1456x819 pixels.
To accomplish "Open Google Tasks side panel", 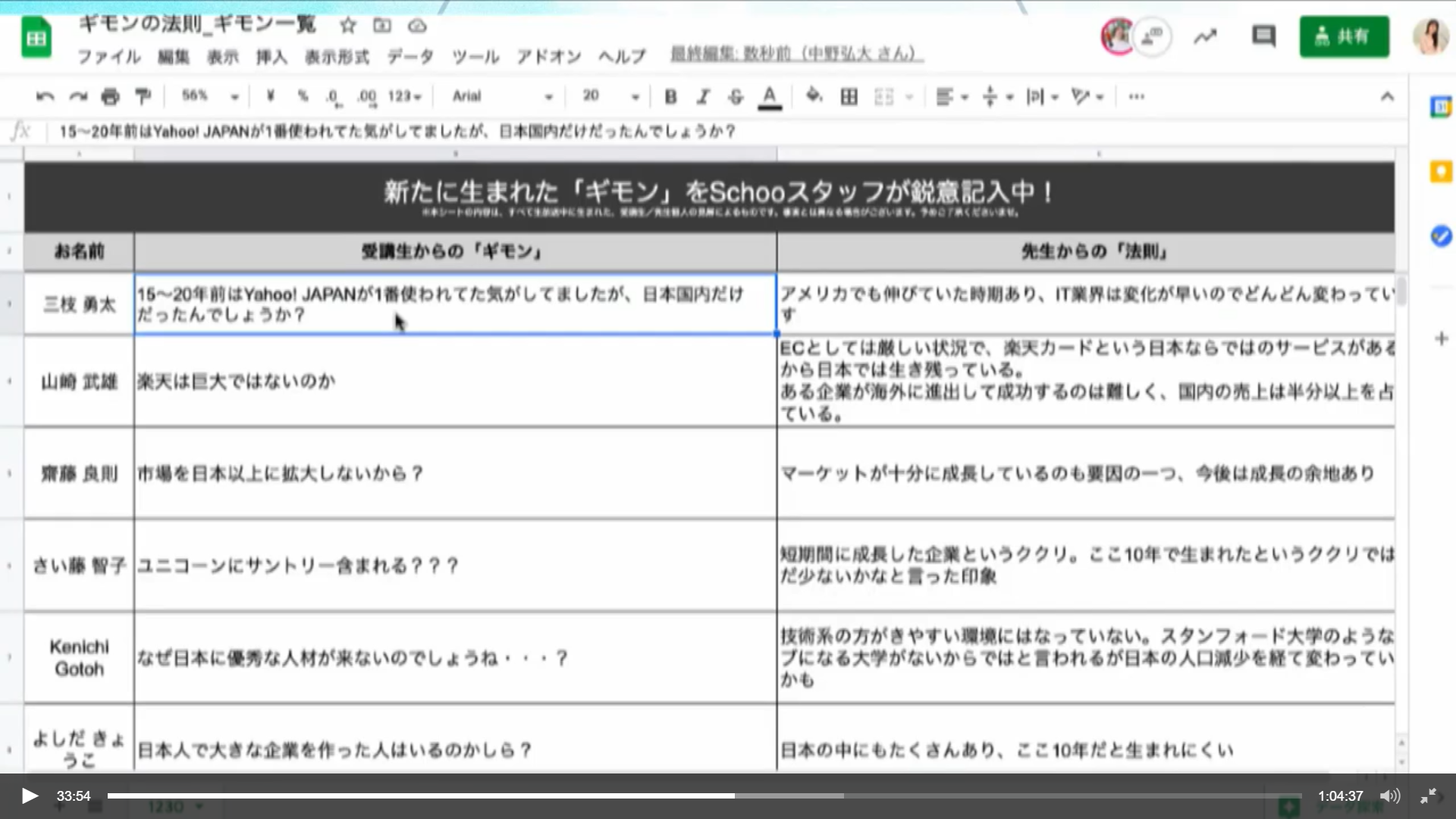I will coord(1441,236).
